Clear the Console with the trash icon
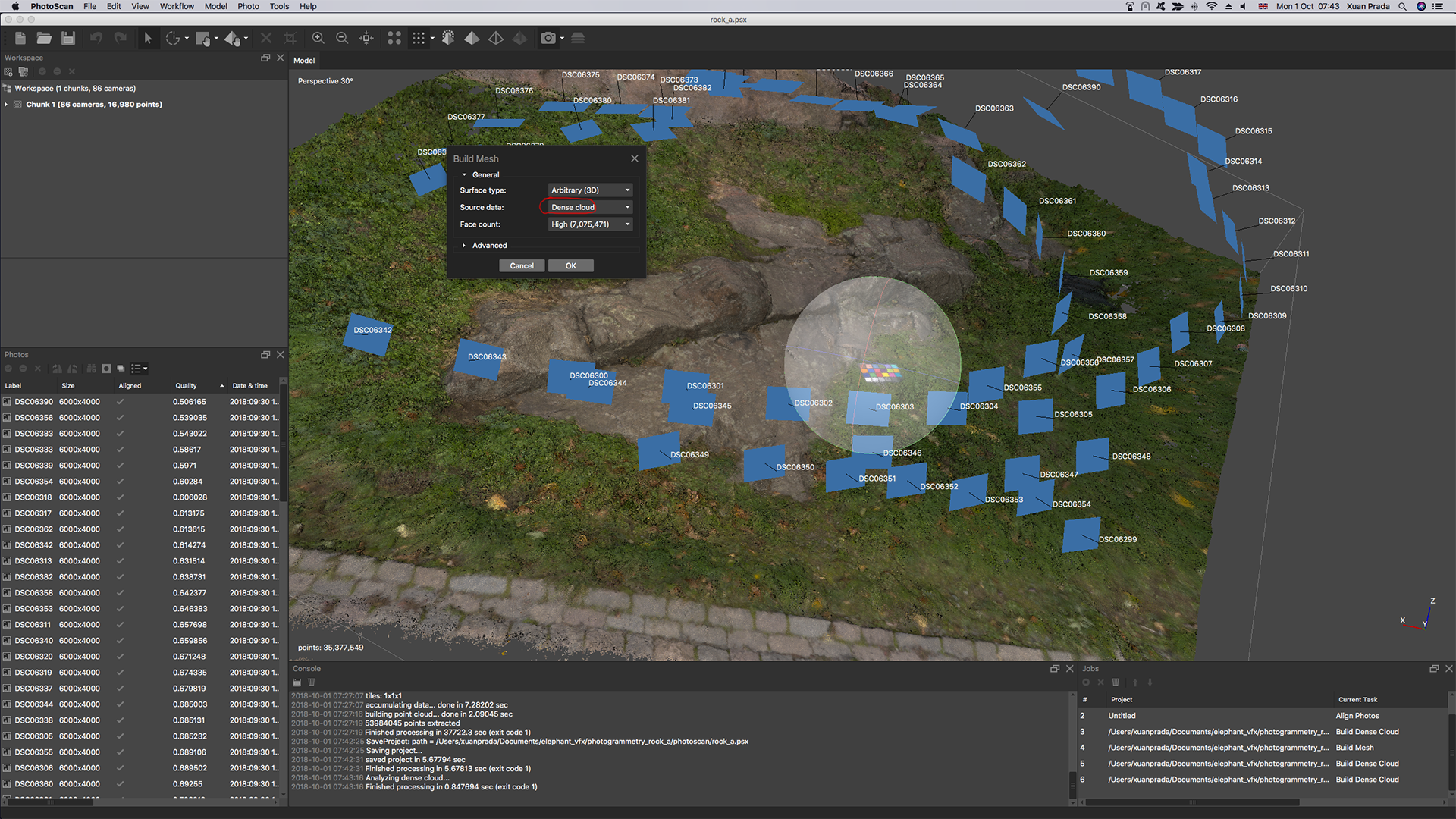This screenshot has height=819, width=1456. (x=312, y=682)
